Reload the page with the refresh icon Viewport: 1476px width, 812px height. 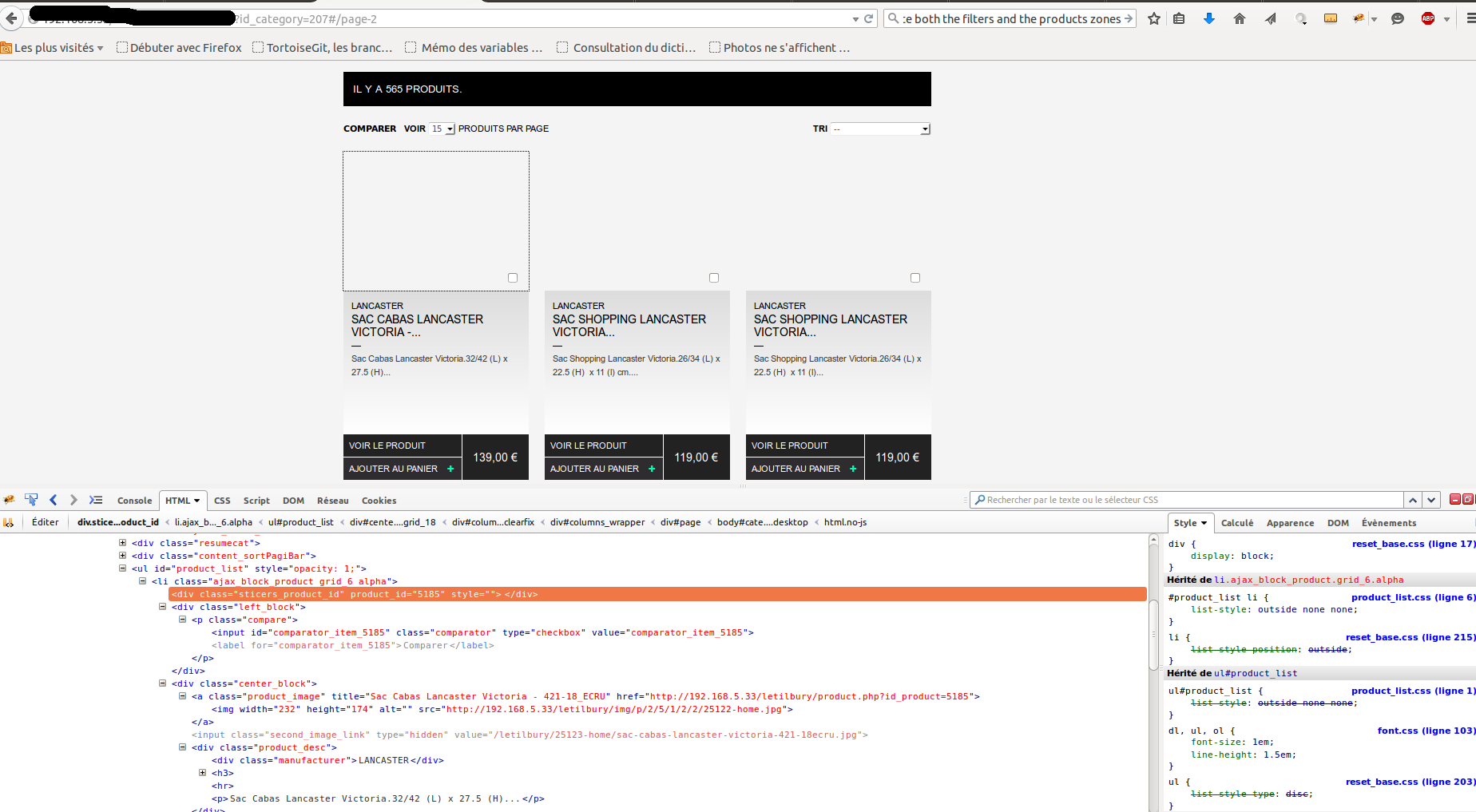(868, 18)
